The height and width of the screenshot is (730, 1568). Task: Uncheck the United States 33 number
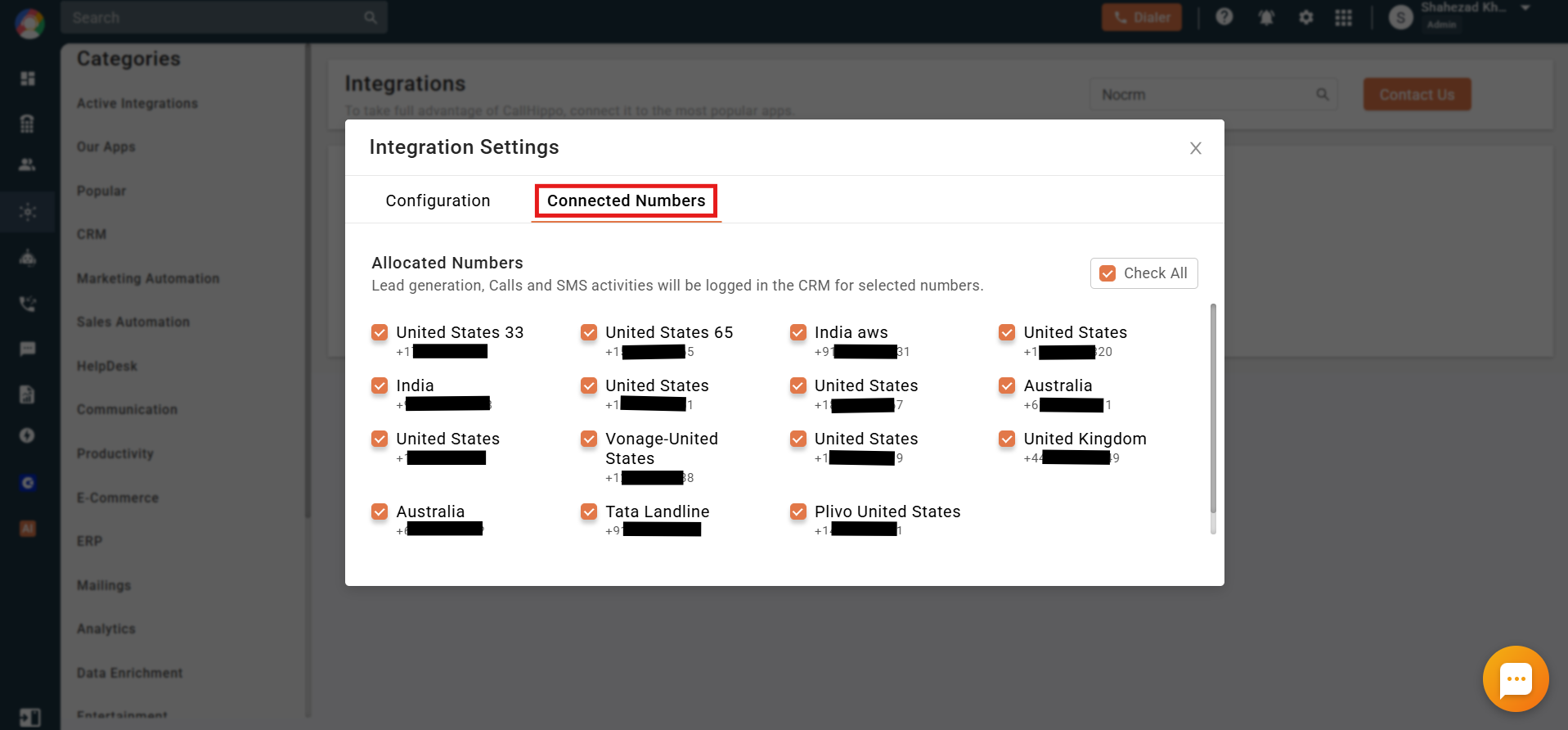tap(380, 332)
